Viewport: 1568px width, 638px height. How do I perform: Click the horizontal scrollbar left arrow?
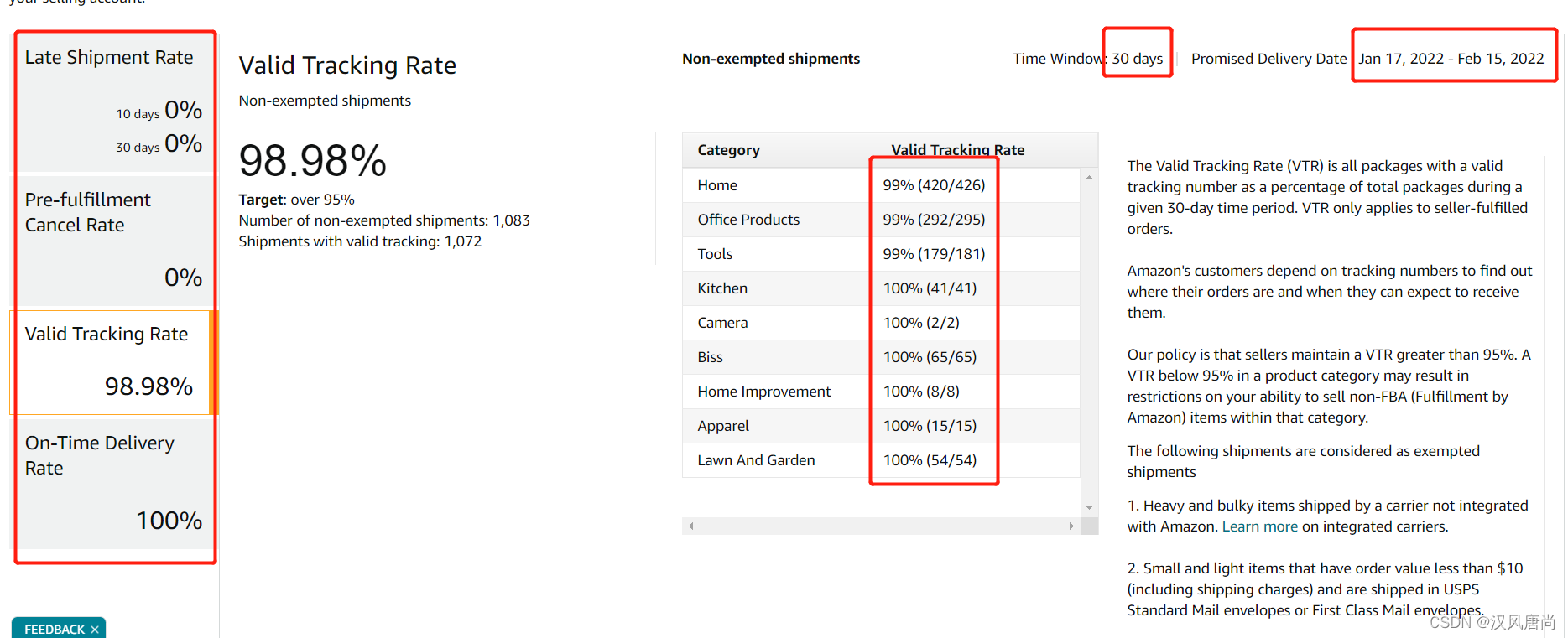tap(690, 526)
